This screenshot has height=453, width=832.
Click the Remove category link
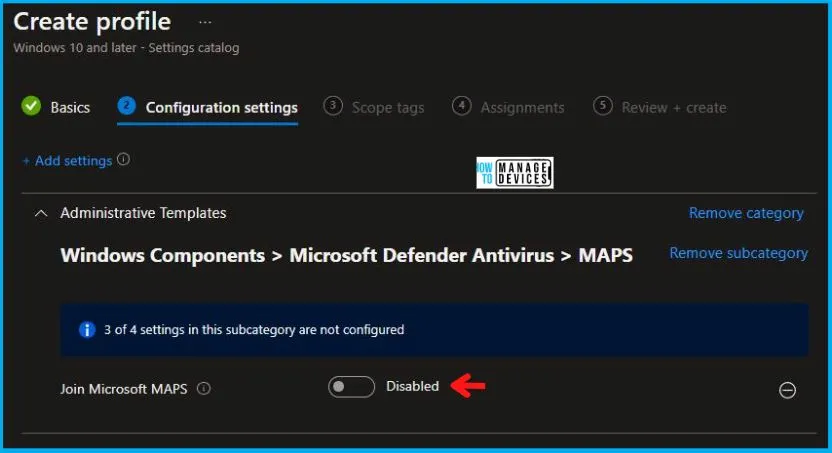coord(746,213)
